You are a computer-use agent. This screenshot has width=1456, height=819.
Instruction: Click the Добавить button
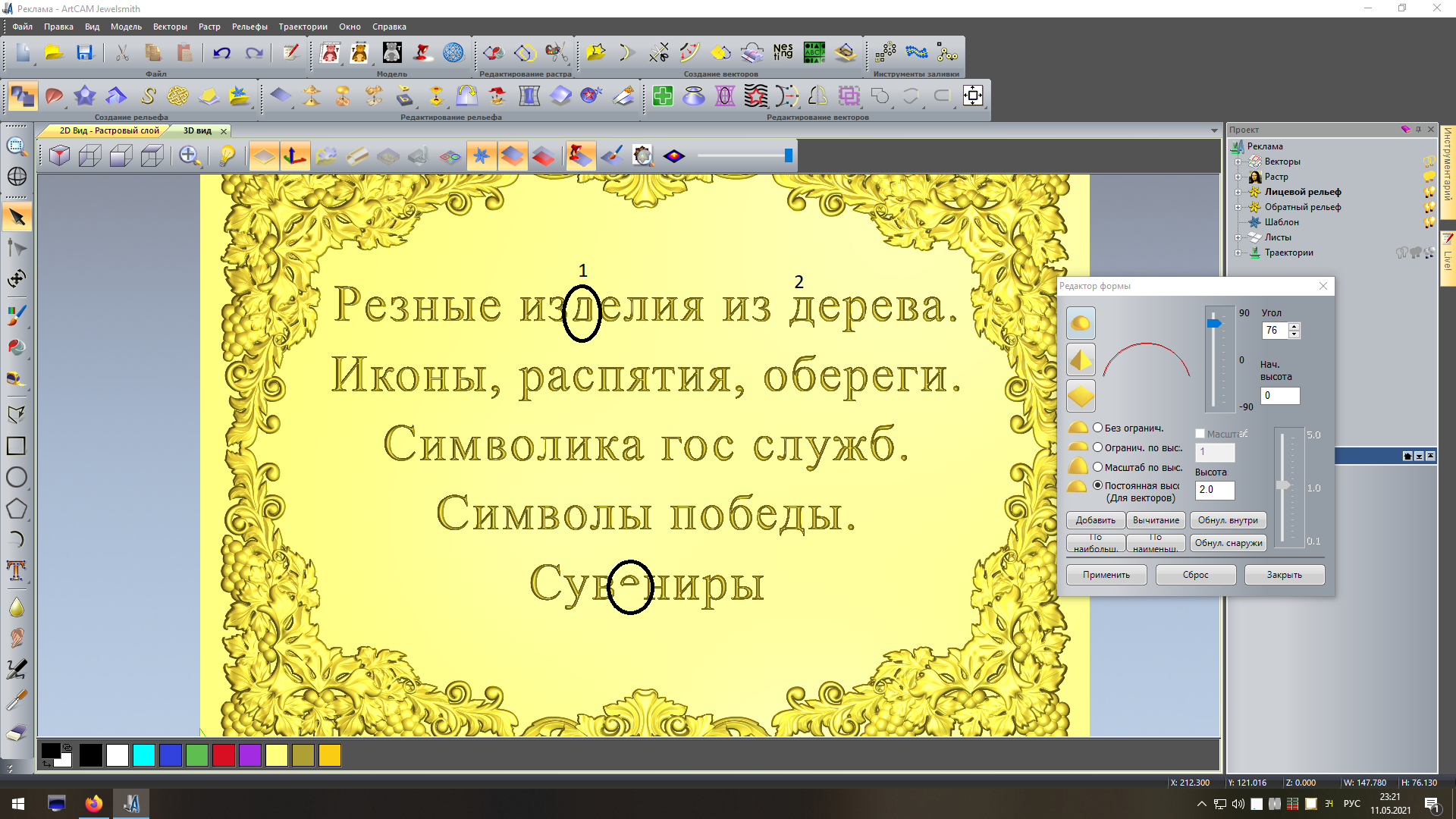(1095, 520)
